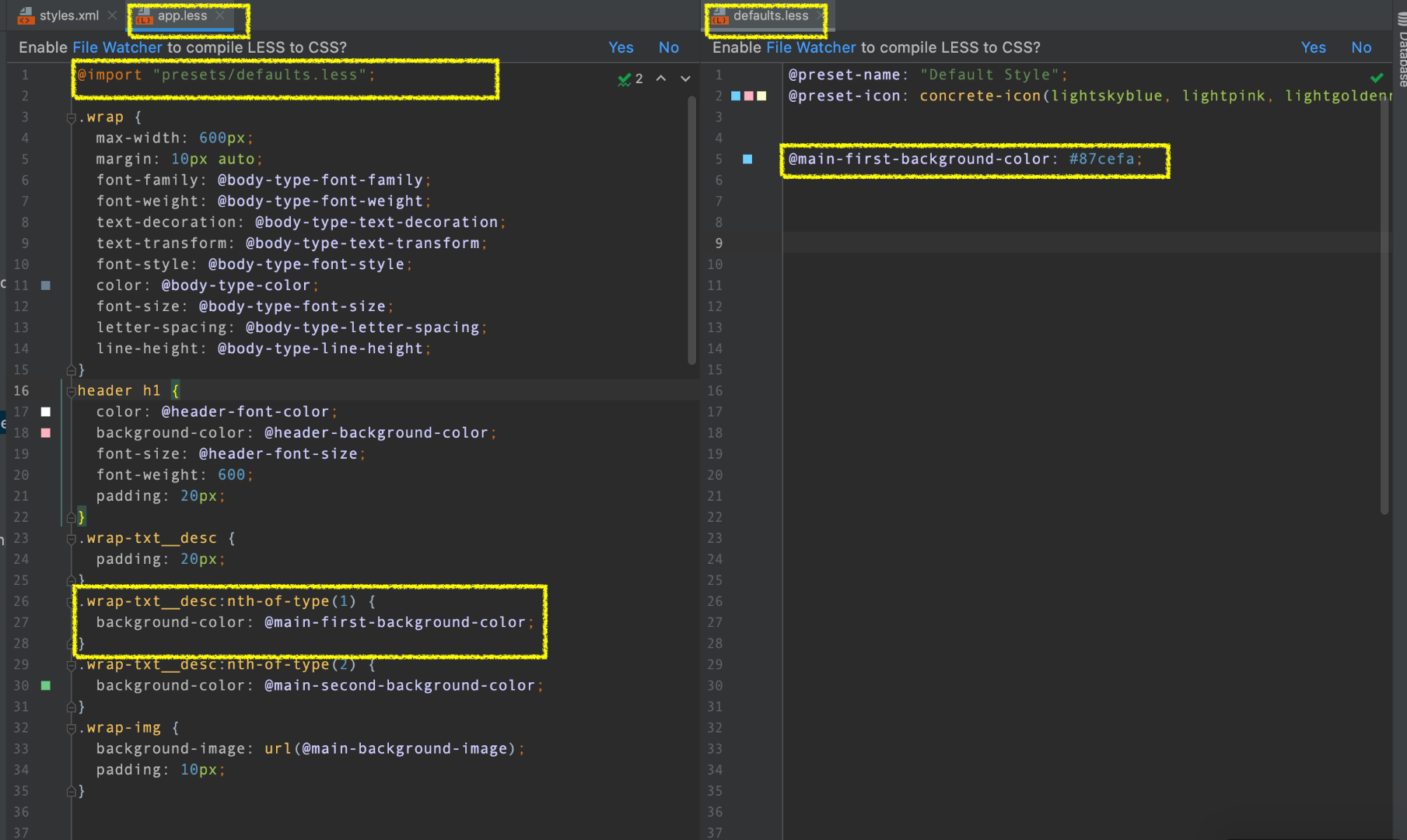Click @body-type-text-decoration variable

376,222
